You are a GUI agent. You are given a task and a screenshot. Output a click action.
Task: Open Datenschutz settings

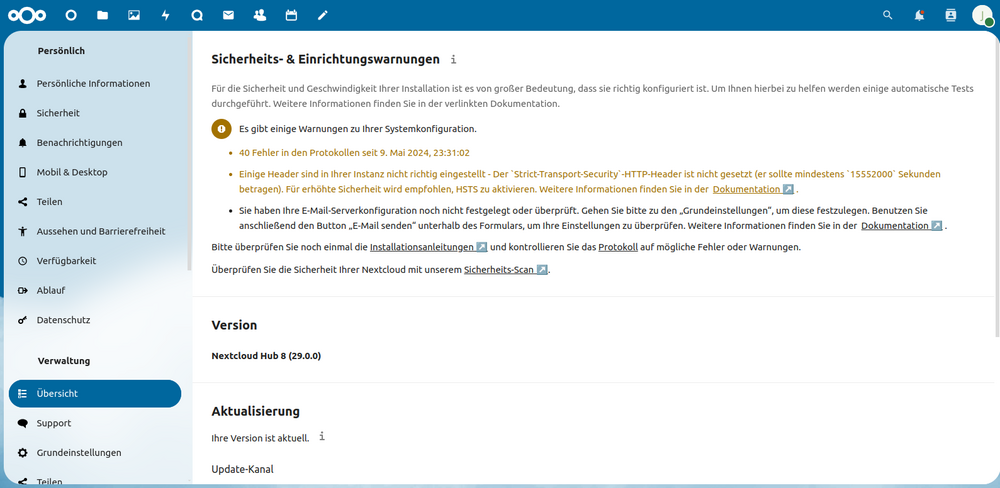pos(94,320)
